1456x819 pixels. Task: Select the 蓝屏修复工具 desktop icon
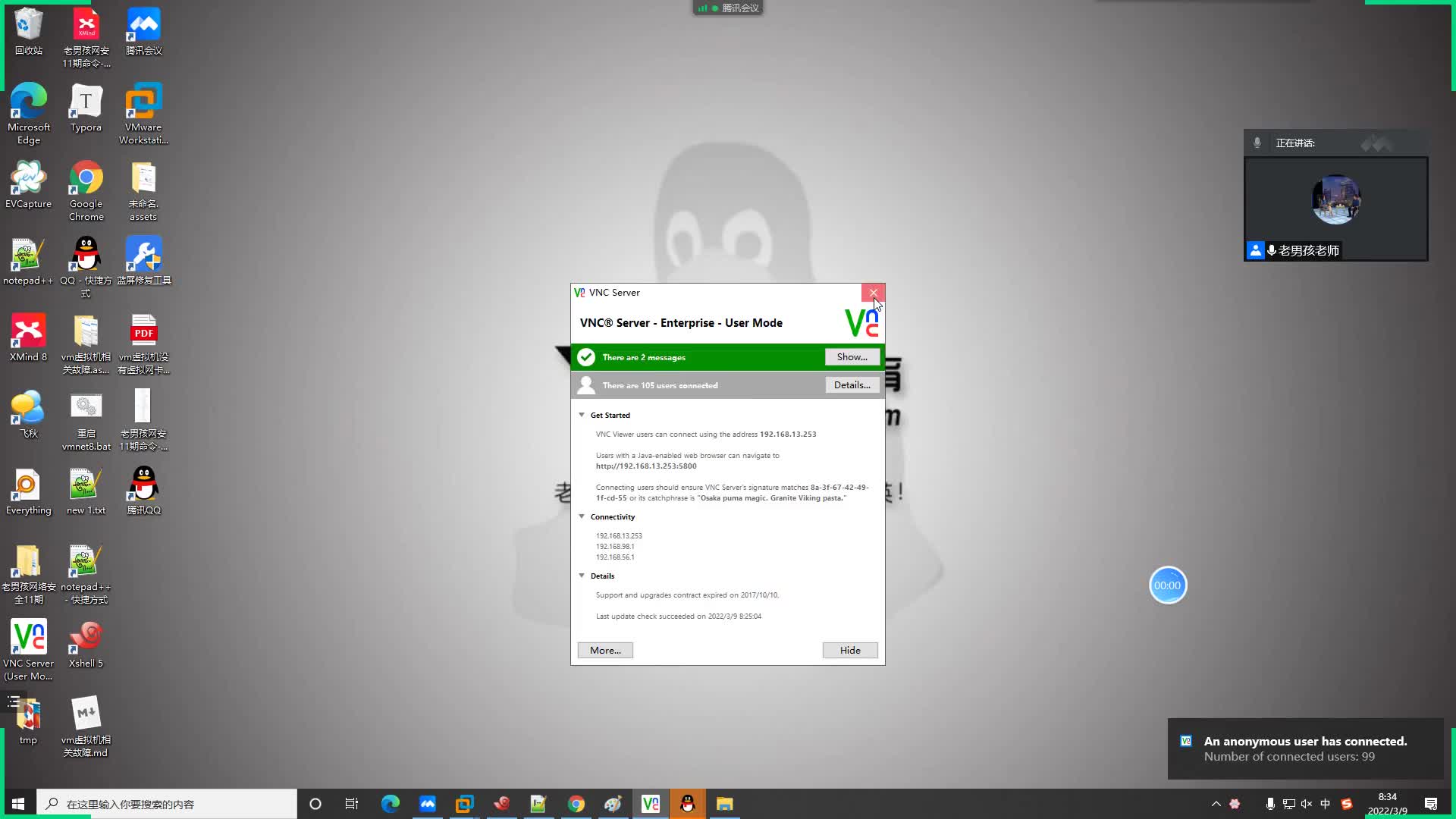(x=143, y=261)
